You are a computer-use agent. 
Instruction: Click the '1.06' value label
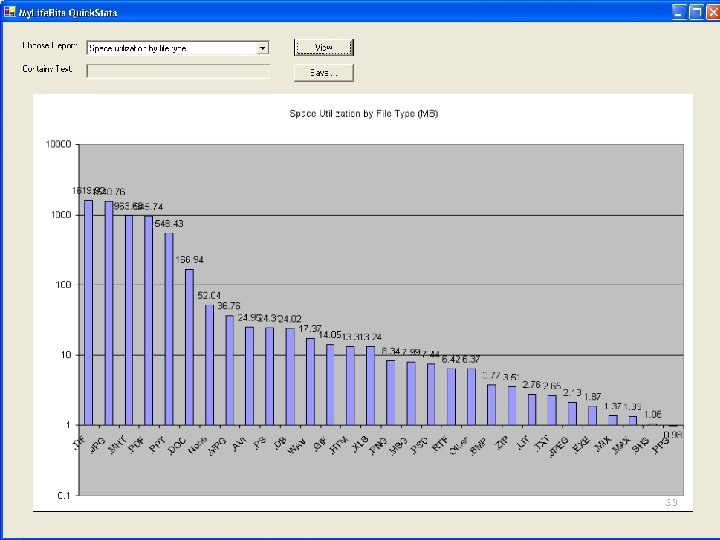652,414
